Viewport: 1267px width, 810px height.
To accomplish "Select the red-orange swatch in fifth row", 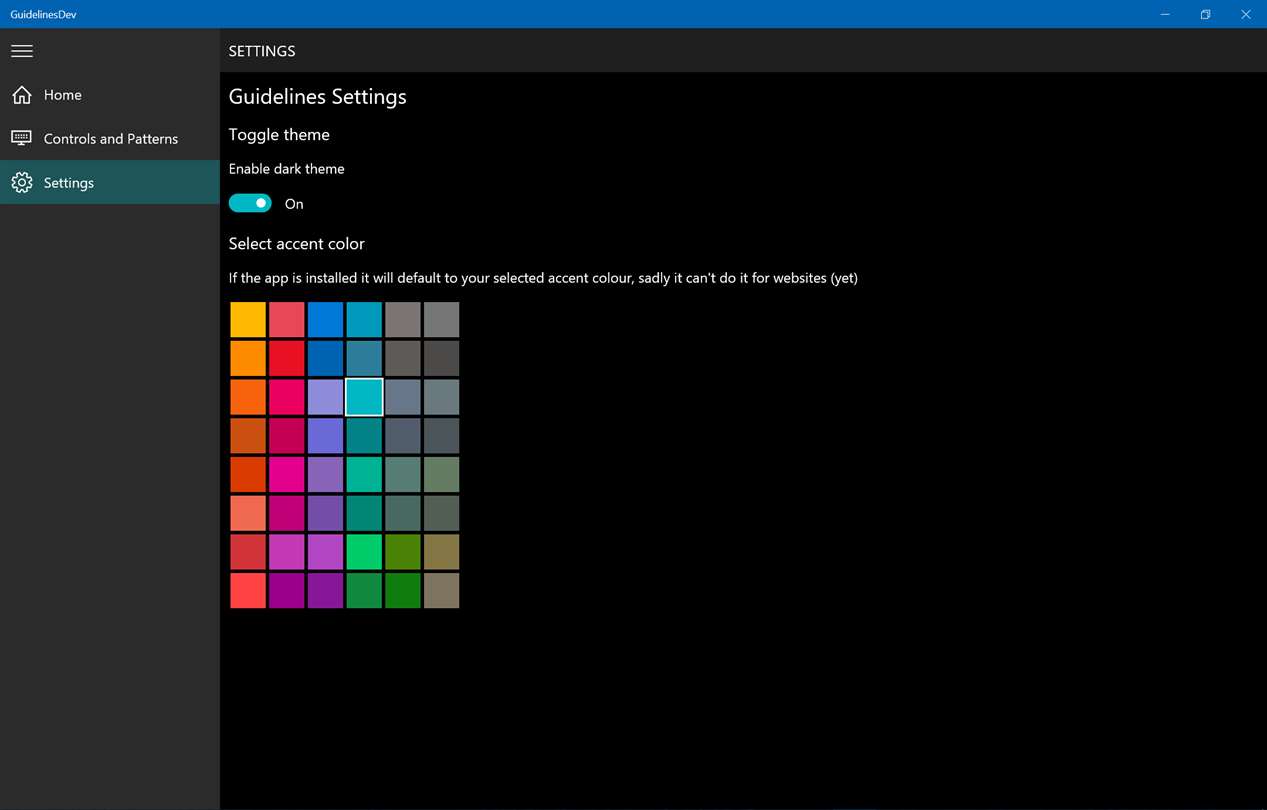I will [248, 474].
